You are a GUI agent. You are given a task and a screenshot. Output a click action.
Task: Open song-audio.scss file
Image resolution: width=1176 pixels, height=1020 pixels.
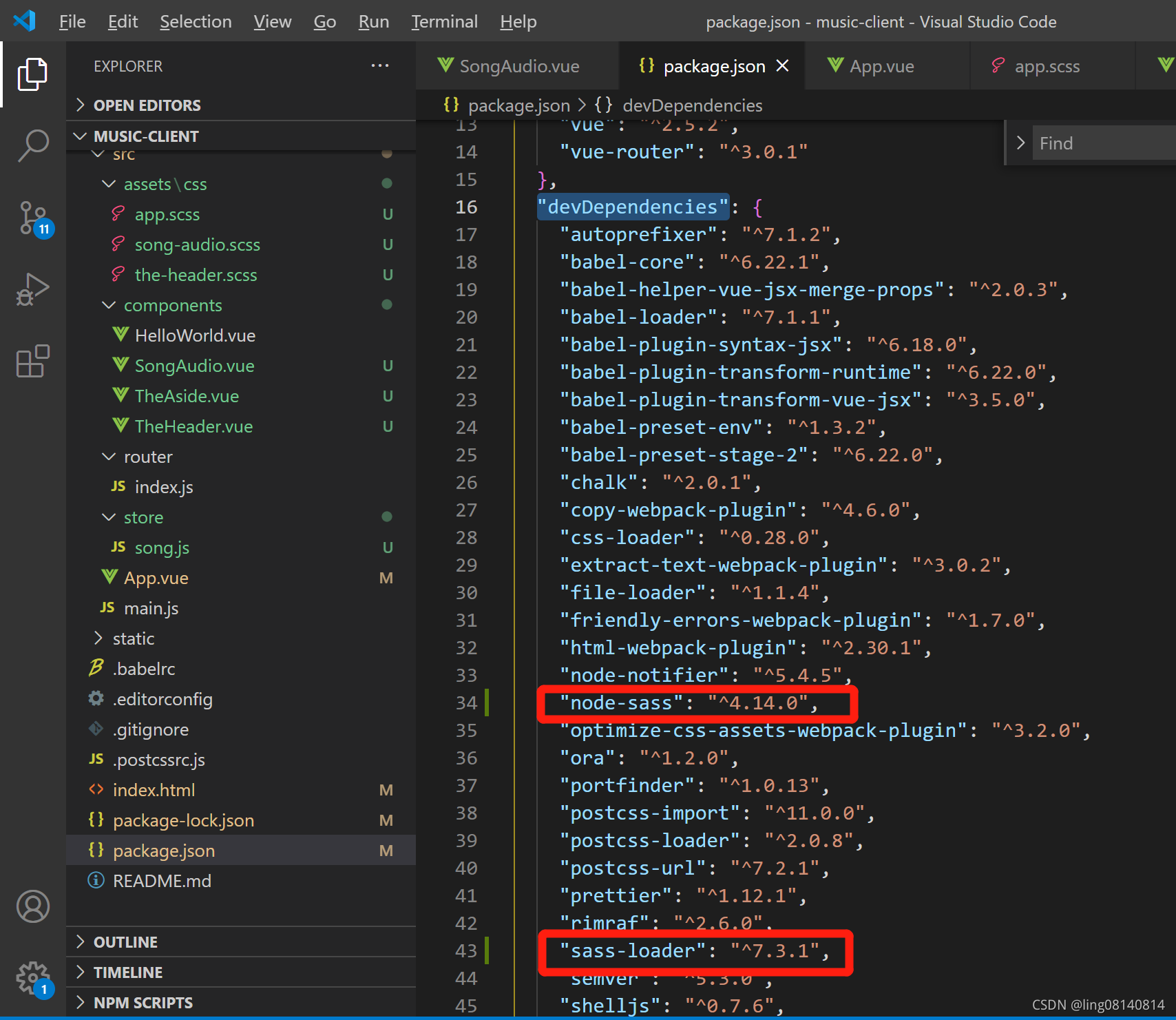click(241, 244)
